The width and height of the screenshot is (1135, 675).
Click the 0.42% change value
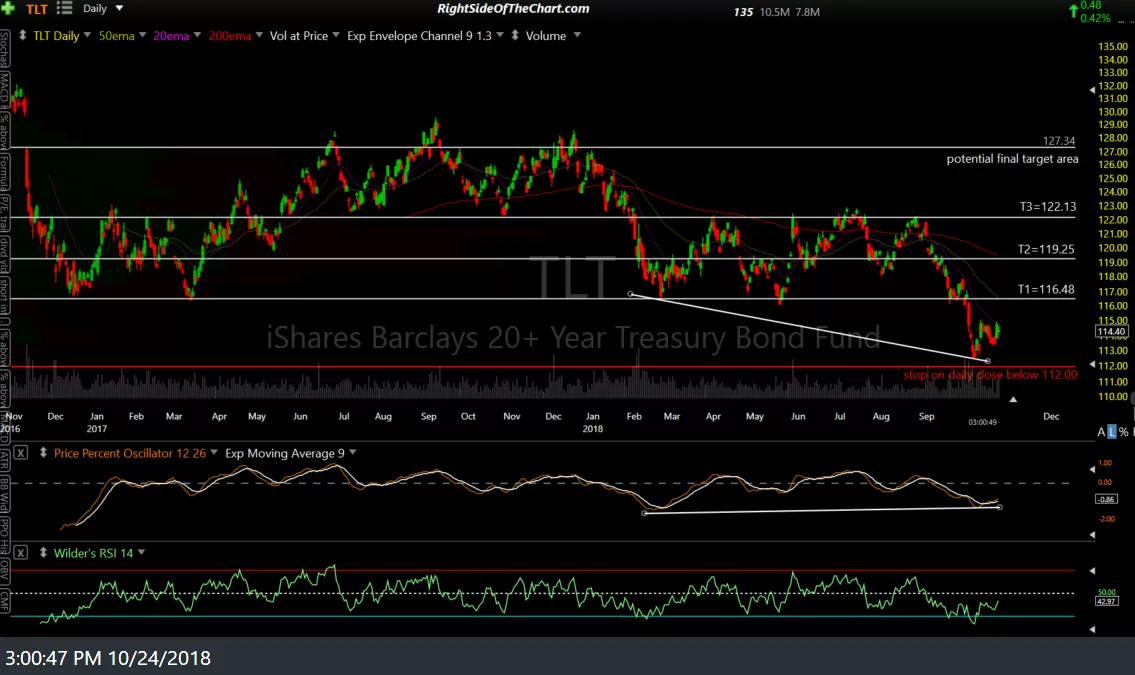(1095, 18)
